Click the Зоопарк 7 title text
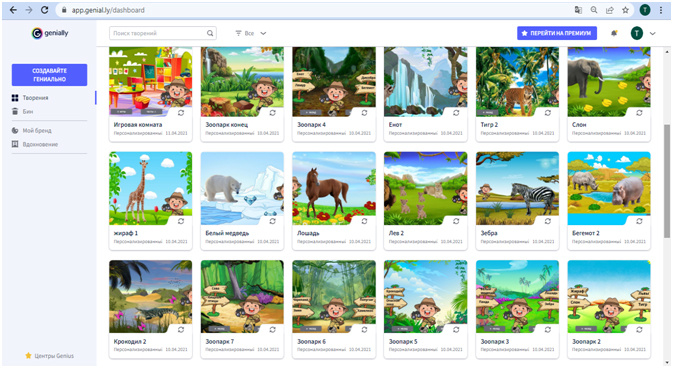This screenshot has height=368, width=673. (220, 341)
